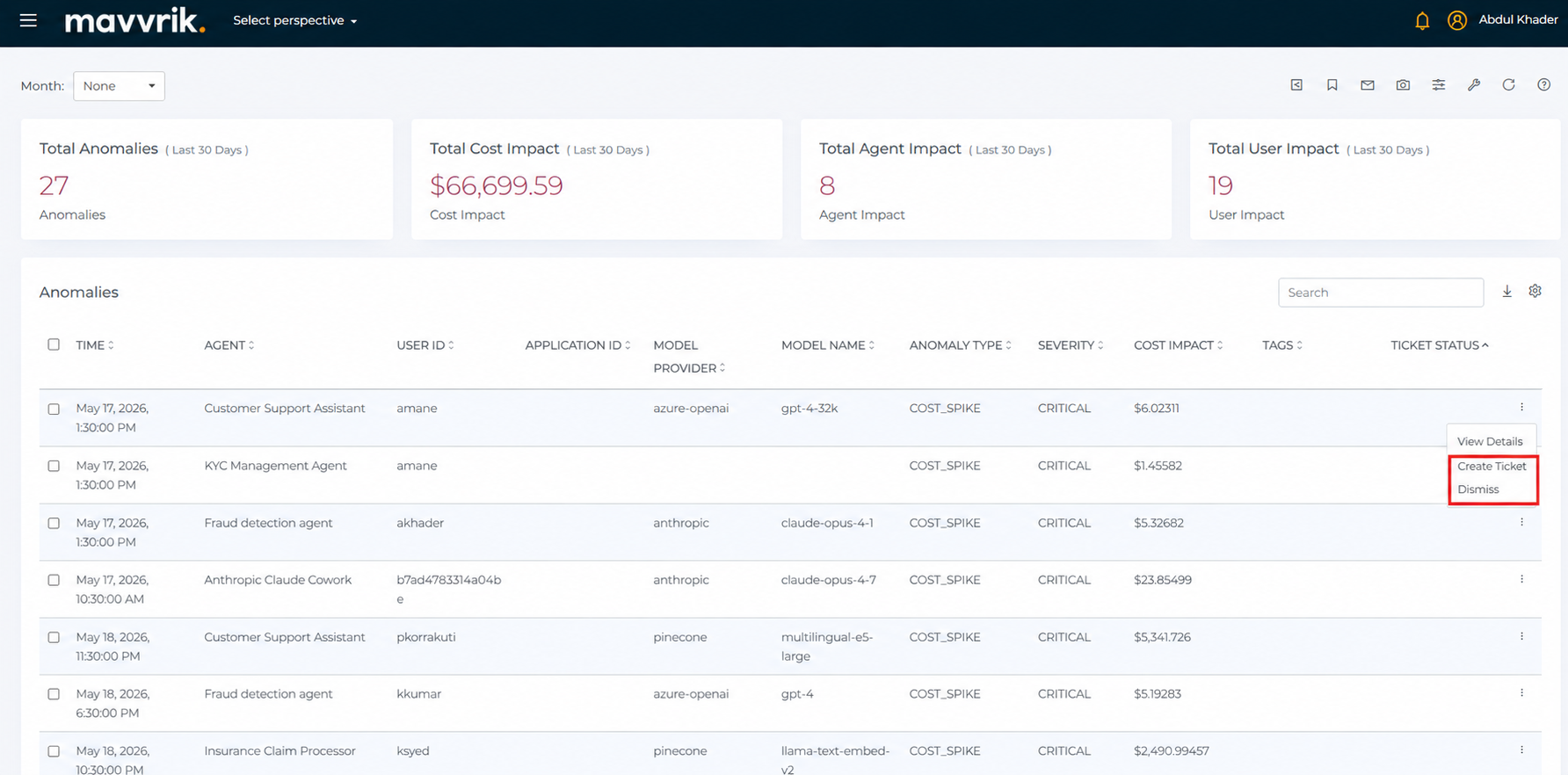This screenshot has width=1568, height=775.
Task: Sort by TAGS column
Action: (x=1282, y=345)
